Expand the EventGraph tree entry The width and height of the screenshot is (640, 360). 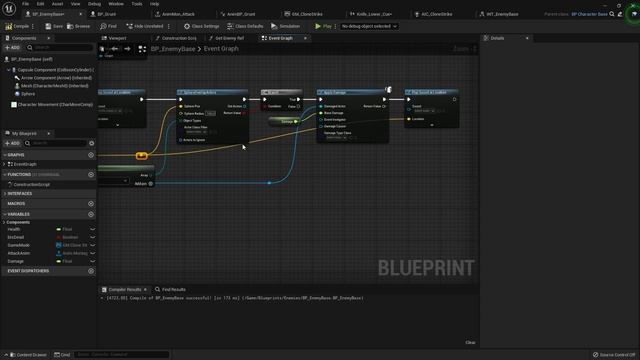(x=4, y=164)
